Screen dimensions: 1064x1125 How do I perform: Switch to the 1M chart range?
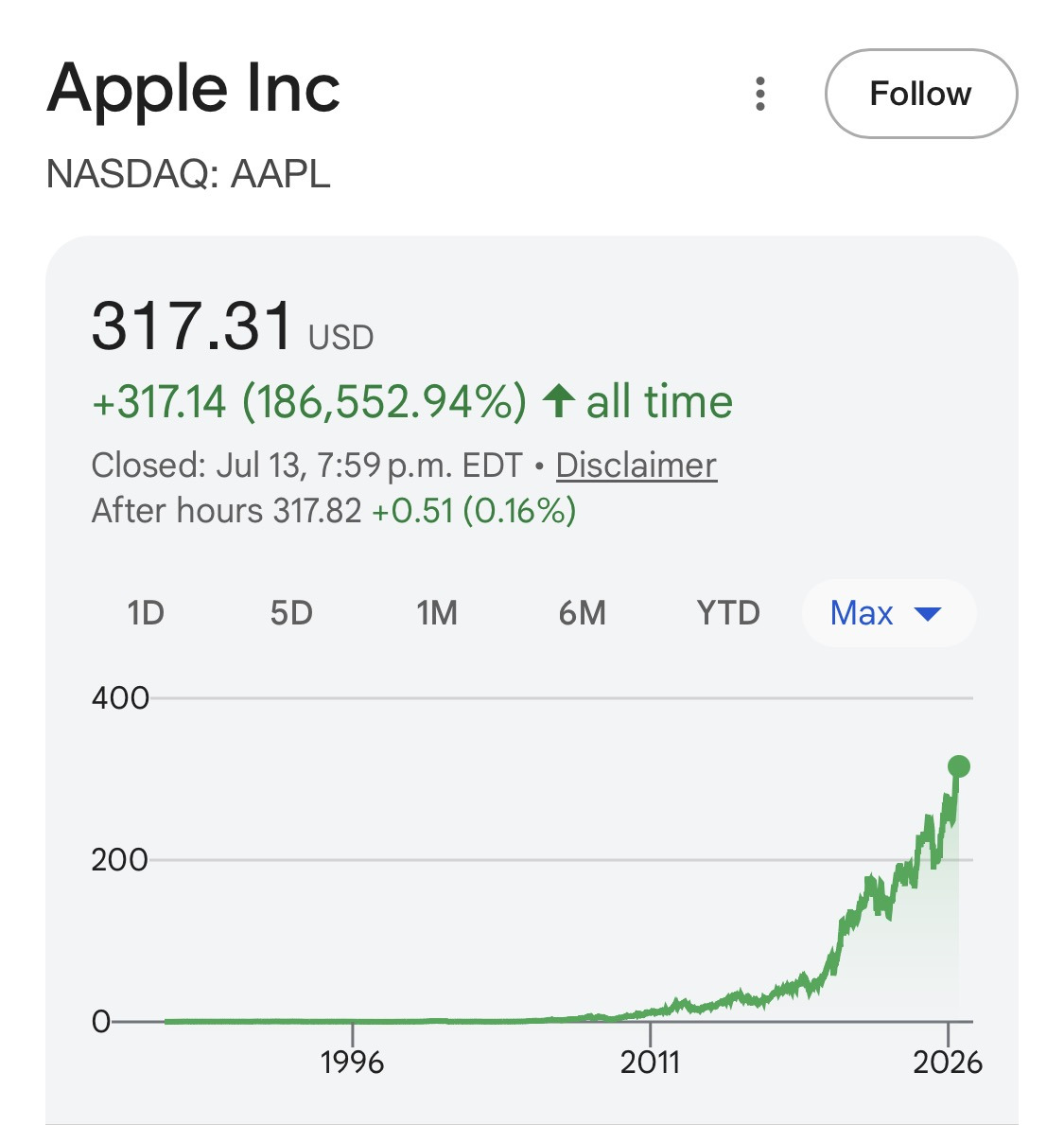(437, 613)
